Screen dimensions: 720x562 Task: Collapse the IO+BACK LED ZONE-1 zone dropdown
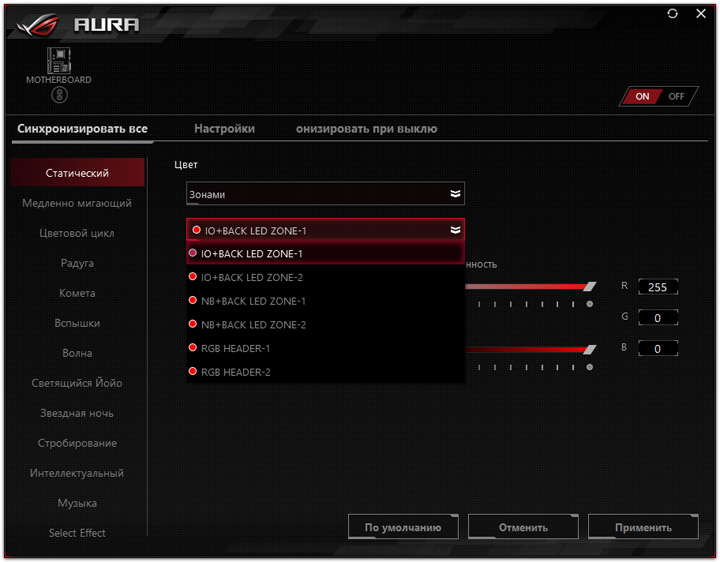point(325,230)
